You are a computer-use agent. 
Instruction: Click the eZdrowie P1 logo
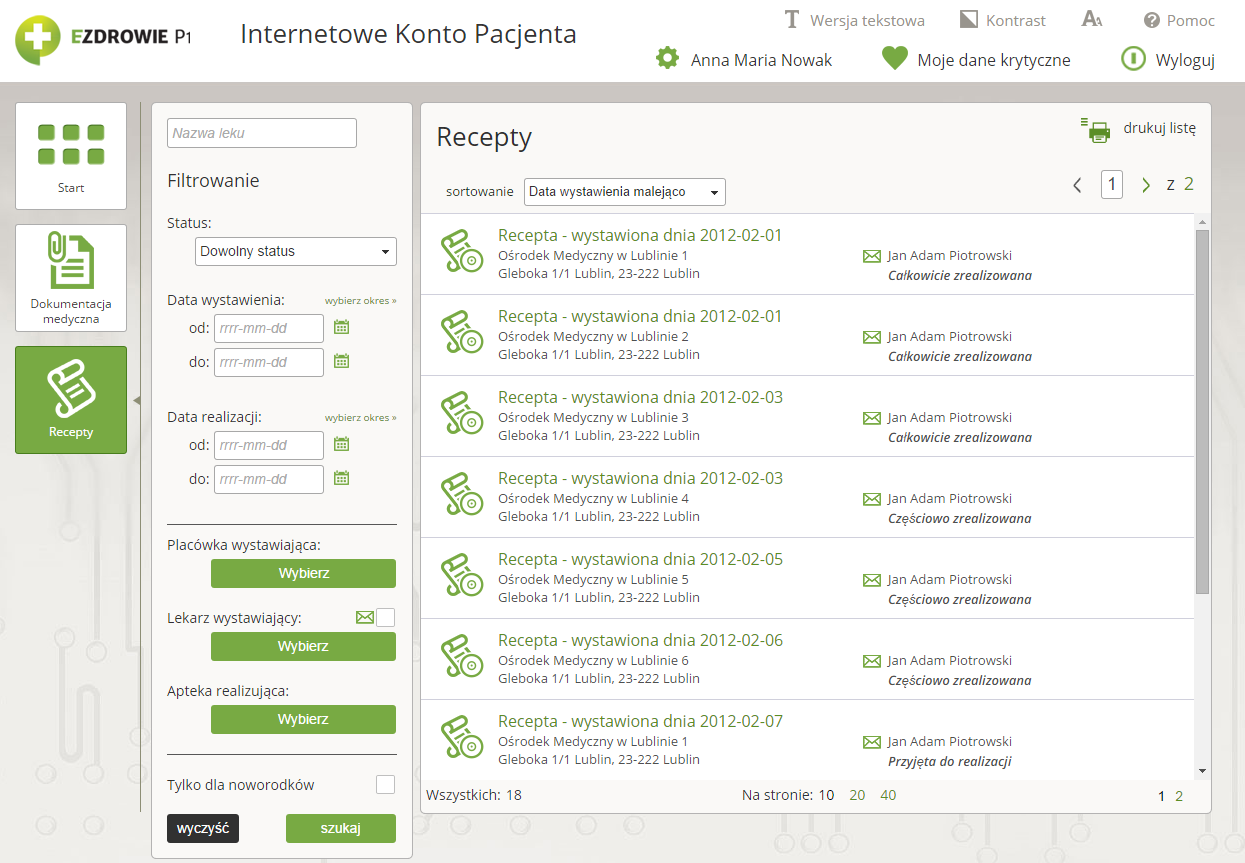point(104,38)
